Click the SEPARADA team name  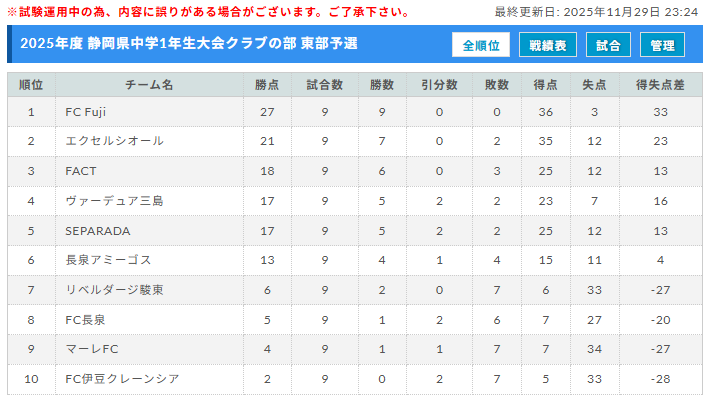coord(97,231)
